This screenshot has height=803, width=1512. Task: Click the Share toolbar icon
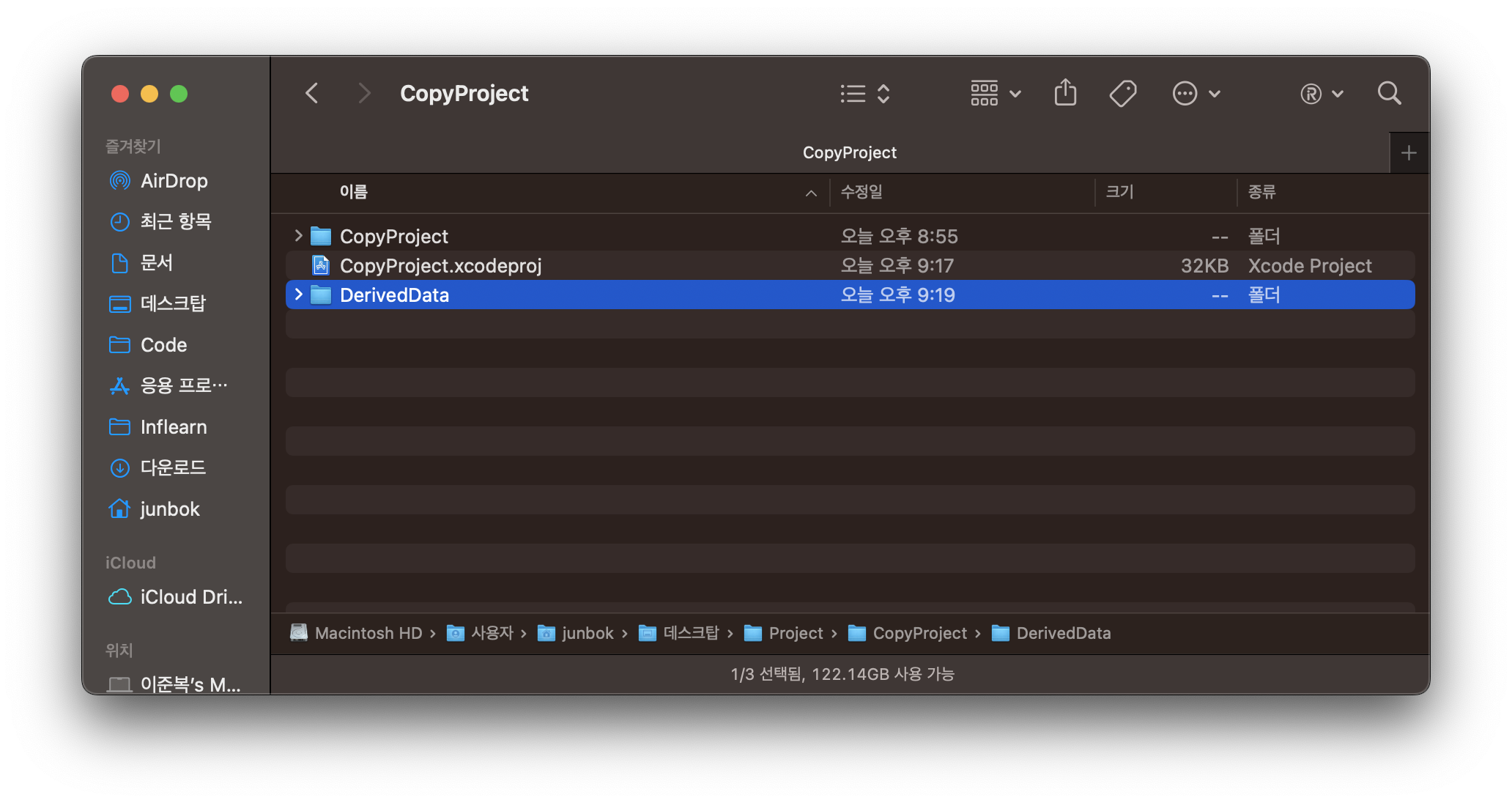coord(1065,93)
